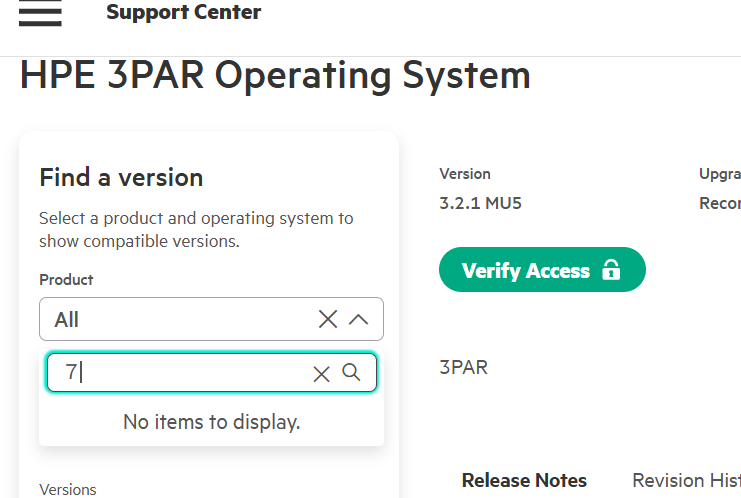Click the No items to display message
This screenshot has width=741, height=498.
[211, 422]
